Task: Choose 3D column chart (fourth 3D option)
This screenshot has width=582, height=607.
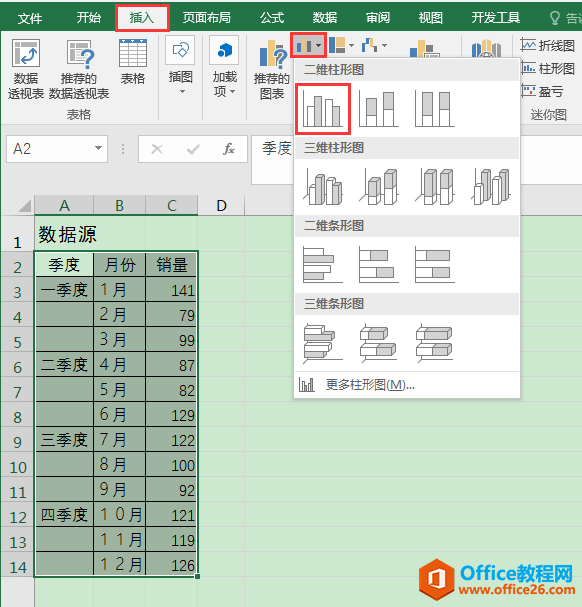Action: coord(491,187)
